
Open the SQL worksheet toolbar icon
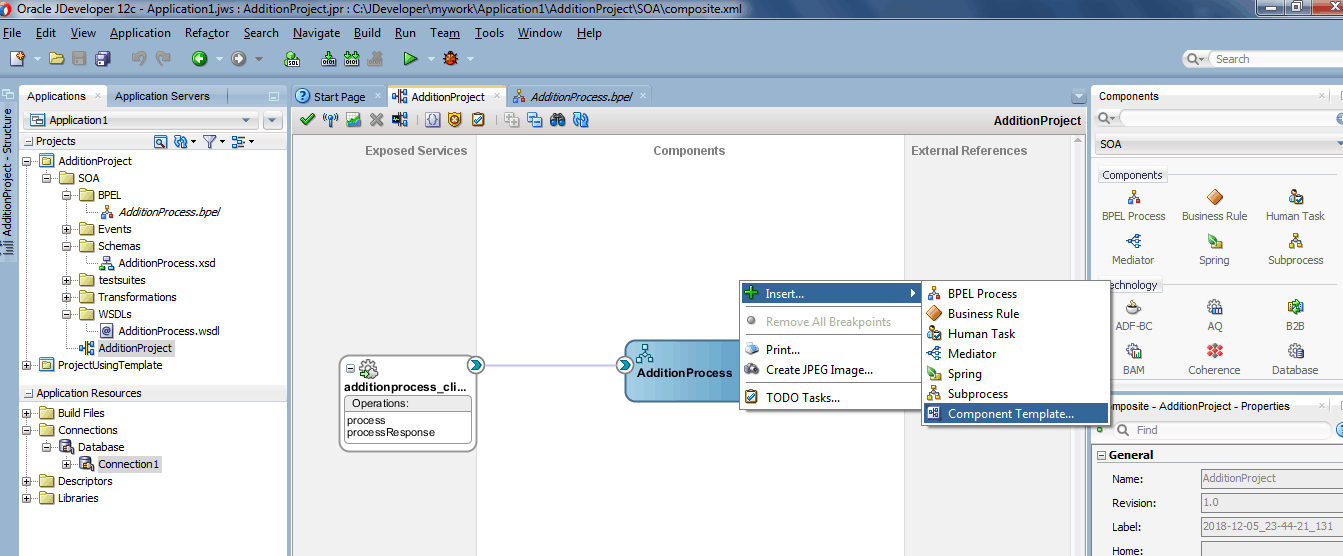(x=293, y=59)
